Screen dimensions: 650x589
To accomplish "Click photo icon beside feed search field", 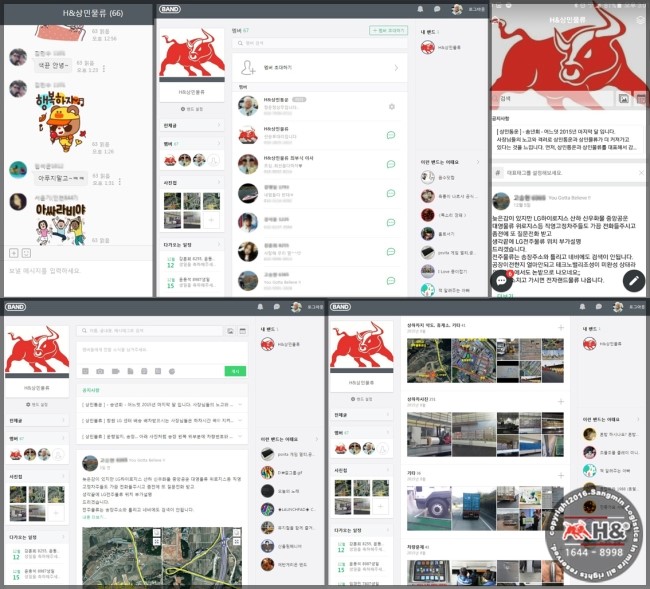I will point(230,331).
